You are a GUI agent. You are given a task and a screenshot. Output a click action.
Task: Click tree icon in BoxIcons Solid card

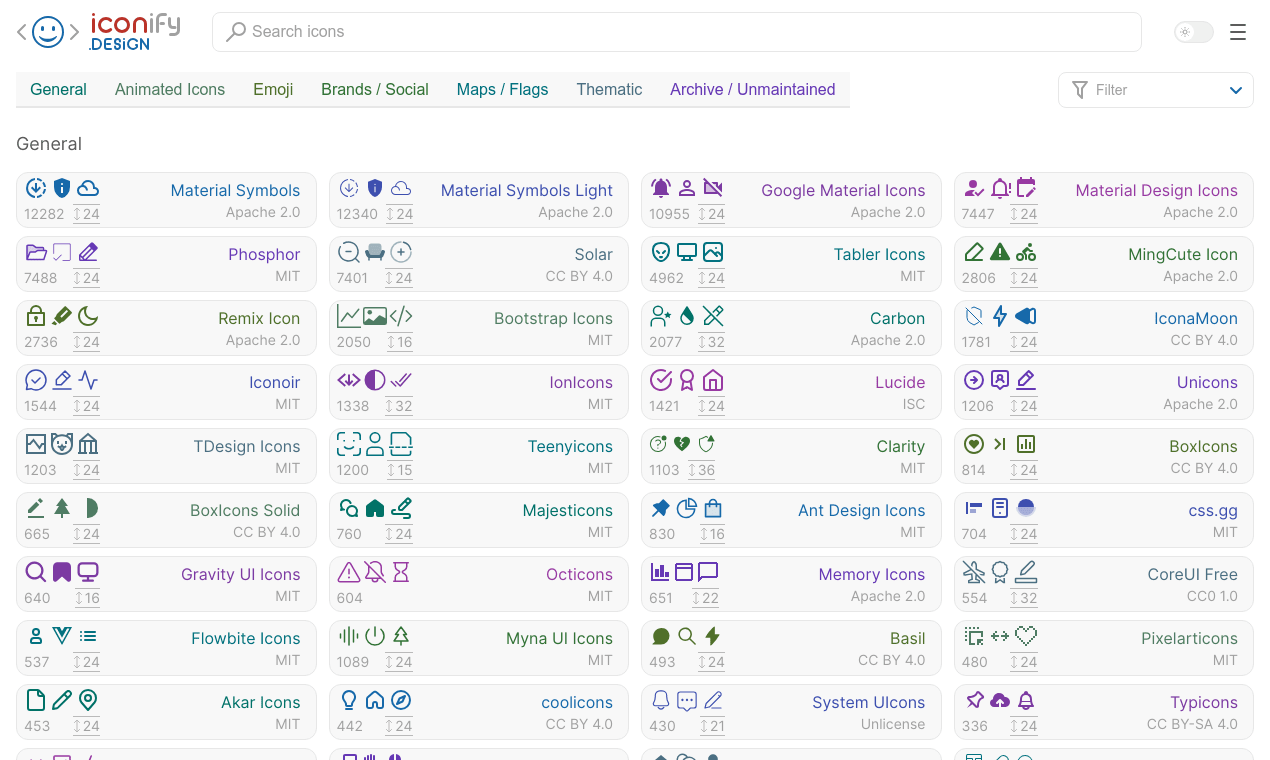62,508
